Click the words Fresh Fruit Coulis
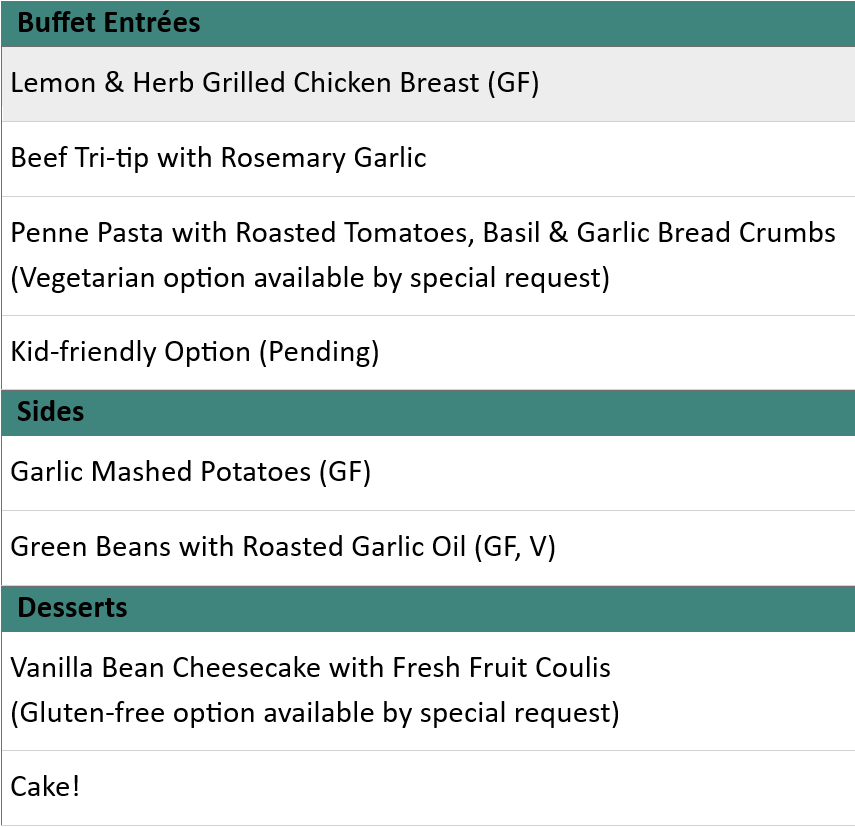 [501, 668]
